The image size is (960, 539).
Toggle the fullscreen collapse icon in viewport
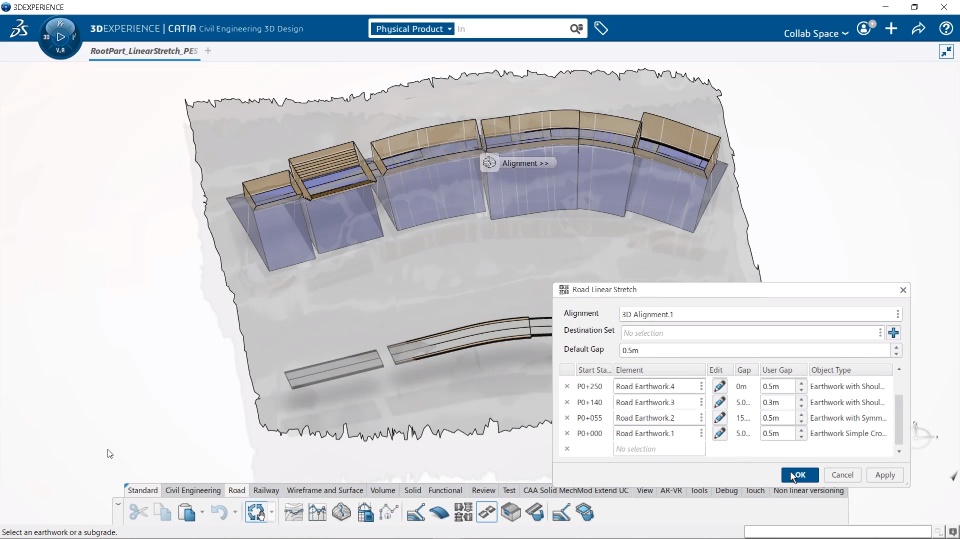coord(946,52)
